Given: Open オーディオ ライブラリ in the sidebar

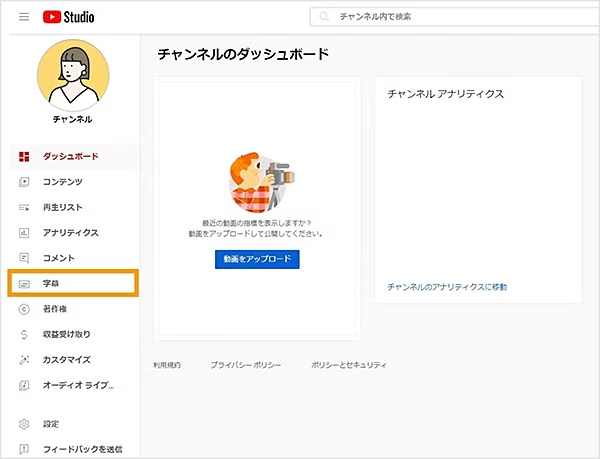Looking at the screenshot, I should [73, 385].
